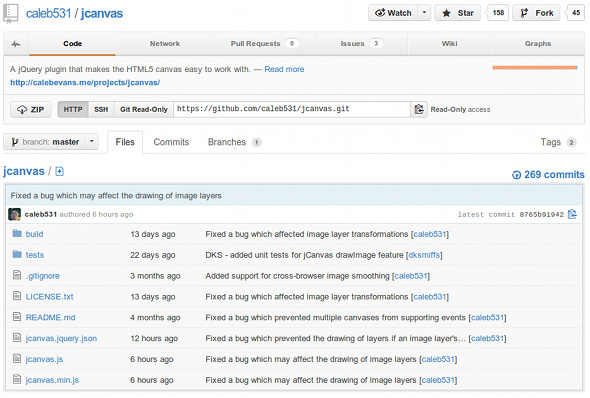Open latest commit hash 8765b91942
Screen dimensions: 590x398
[x=541, y=214]
